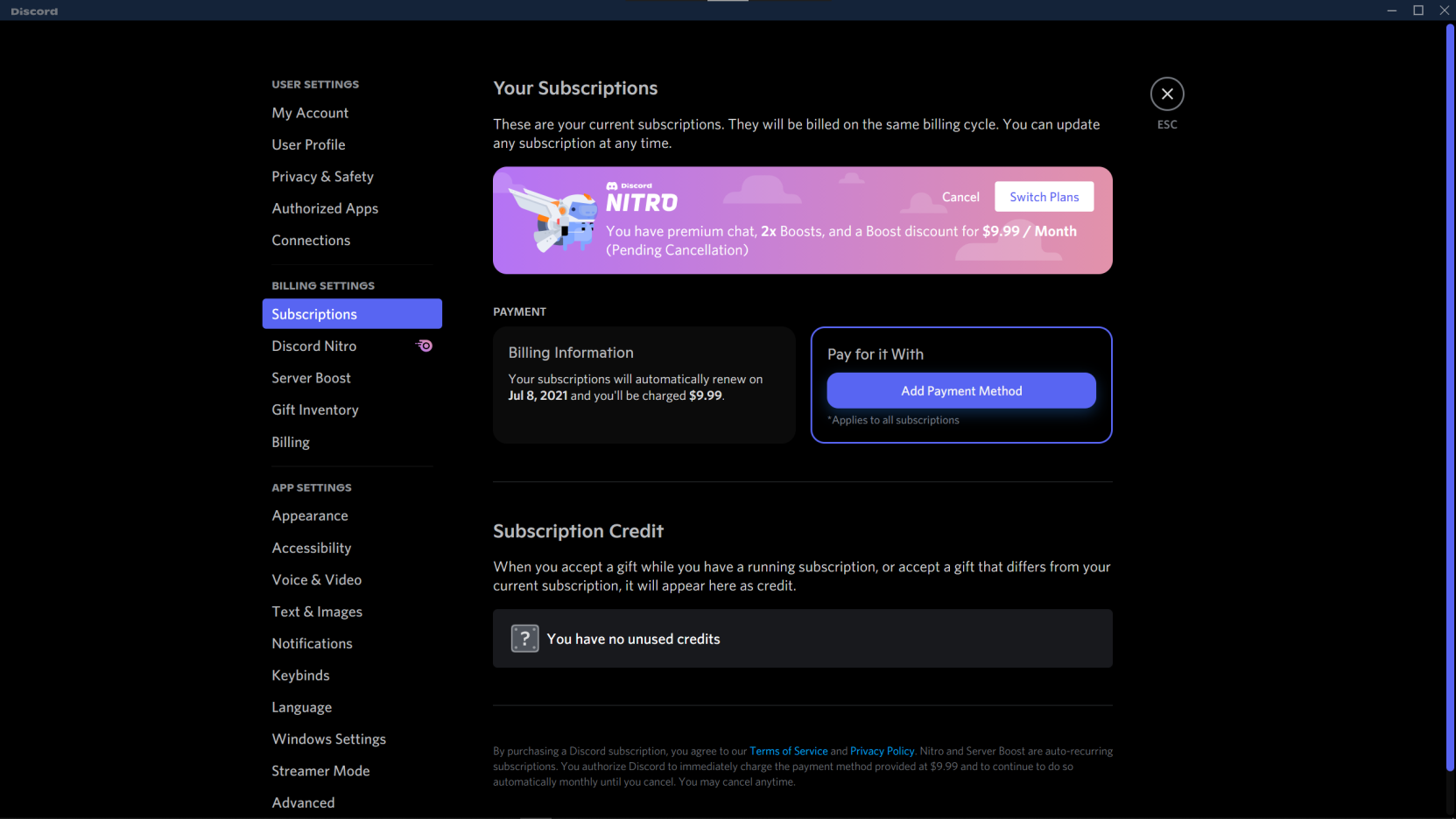Click the '$9.99 / Month' price text
This screenshot has width=1456, height=819.
click(x=1030, y=231)
